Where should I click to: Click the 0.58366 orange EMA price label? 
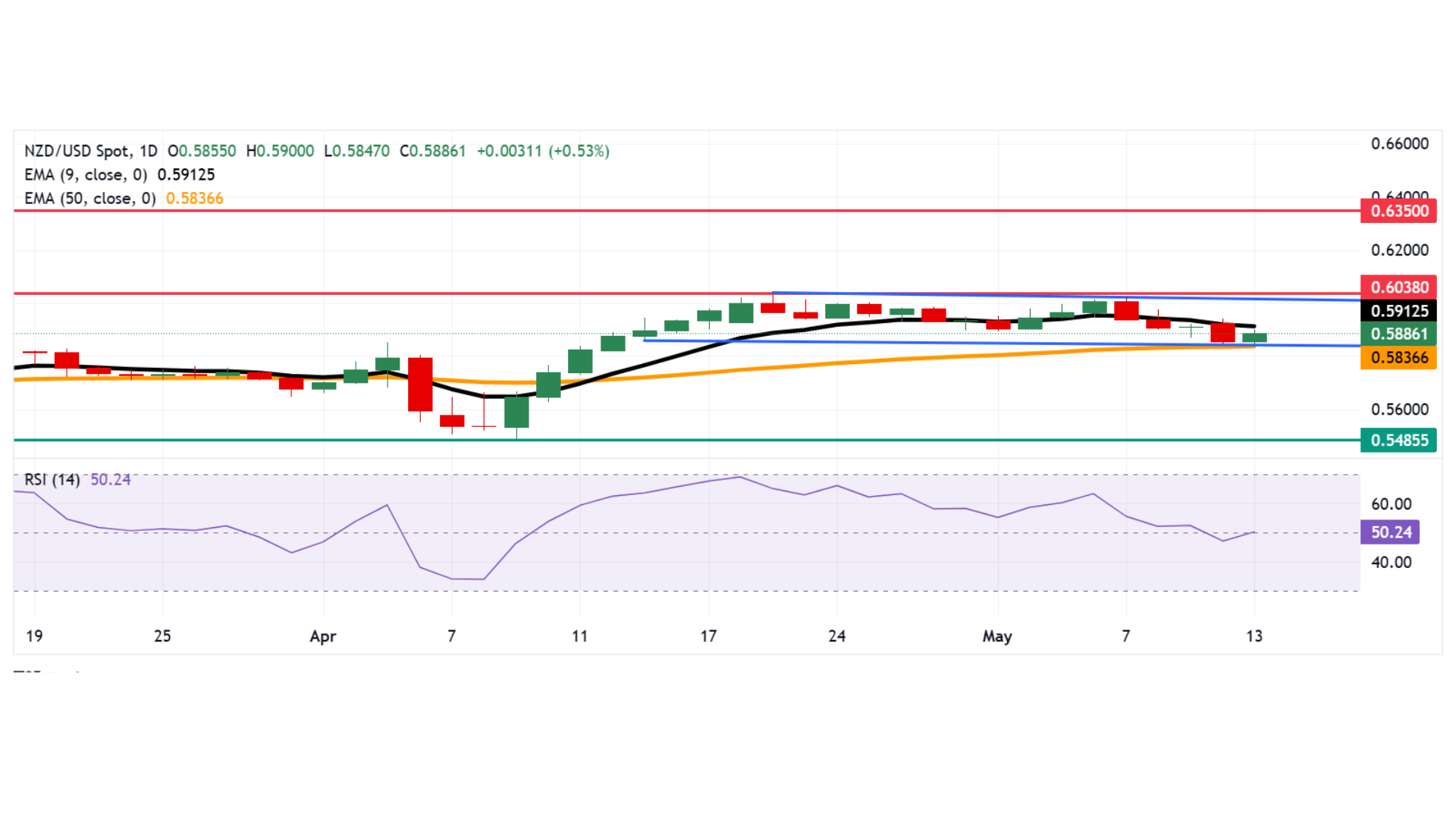click(1399, 357)
